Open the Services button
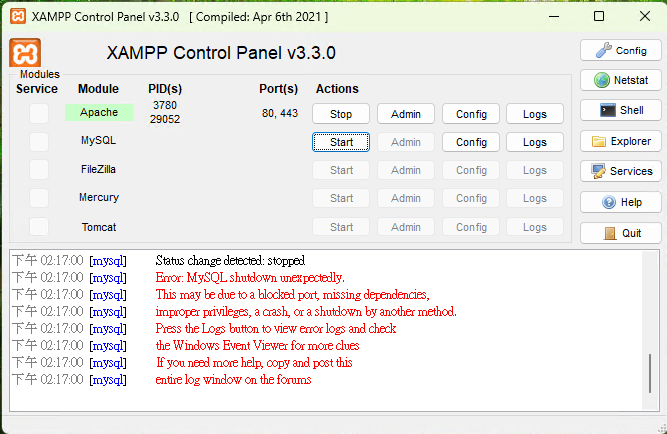 click(621, 171)
